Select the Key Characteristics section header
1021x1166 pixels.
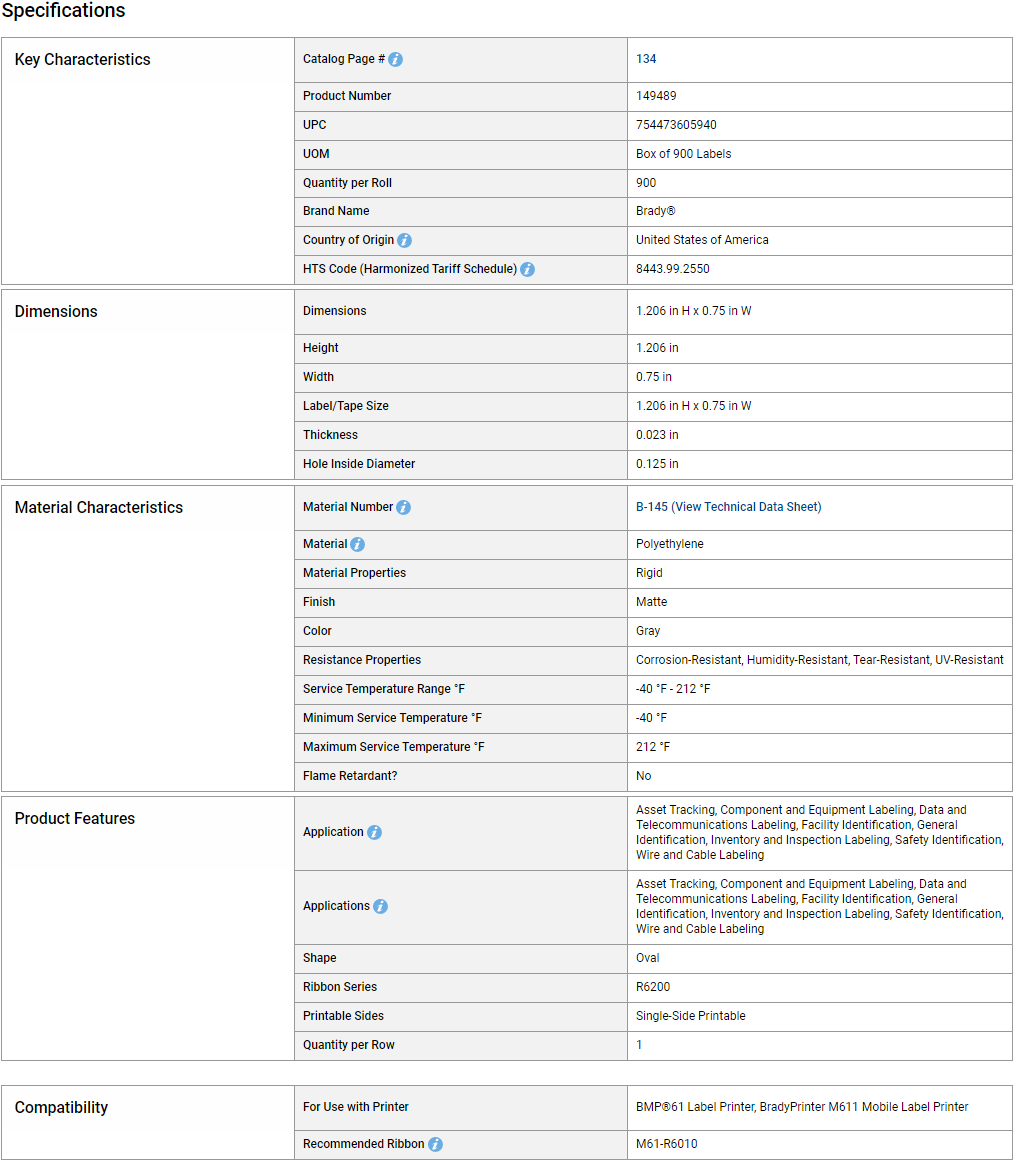point(83,59)
